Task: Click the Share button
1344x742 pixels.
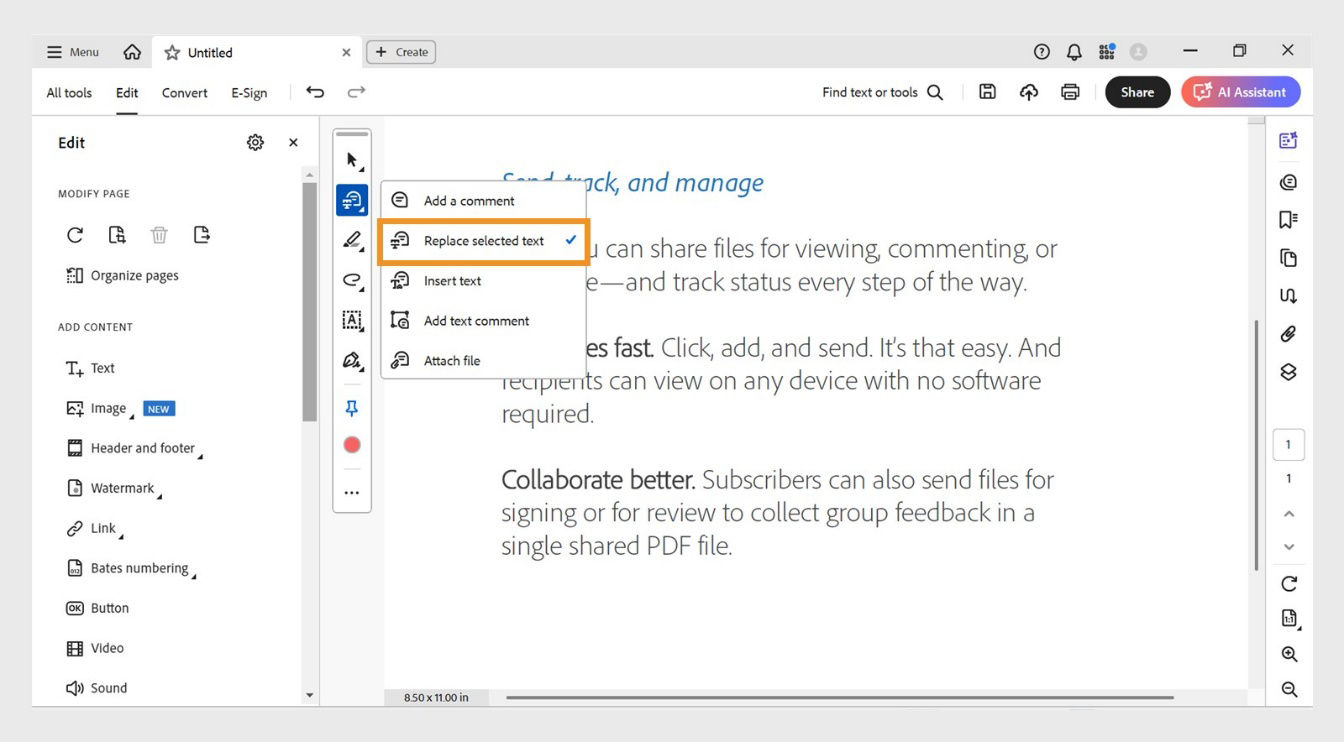Action: [x=1137, y=91]
